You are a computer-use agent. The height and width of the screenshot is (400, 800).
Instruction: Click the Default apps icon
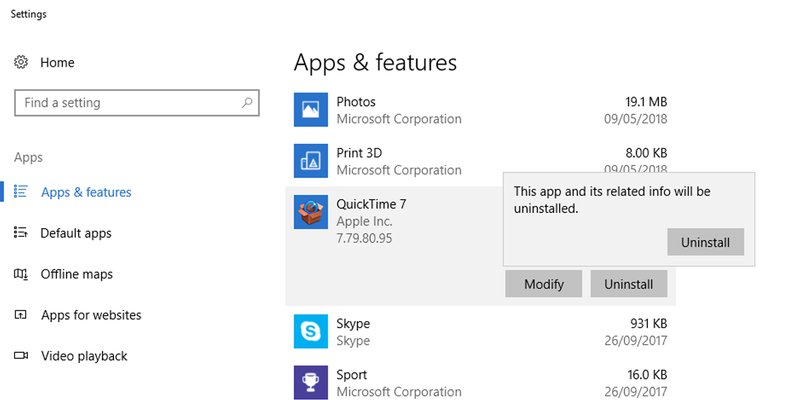pyautogui.click(x=20, y=233)
